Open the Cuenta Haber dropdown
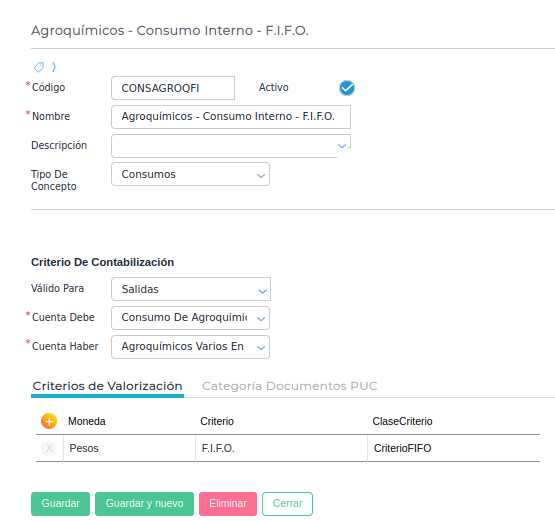This screenshot has width=555, height=521. 190,347
